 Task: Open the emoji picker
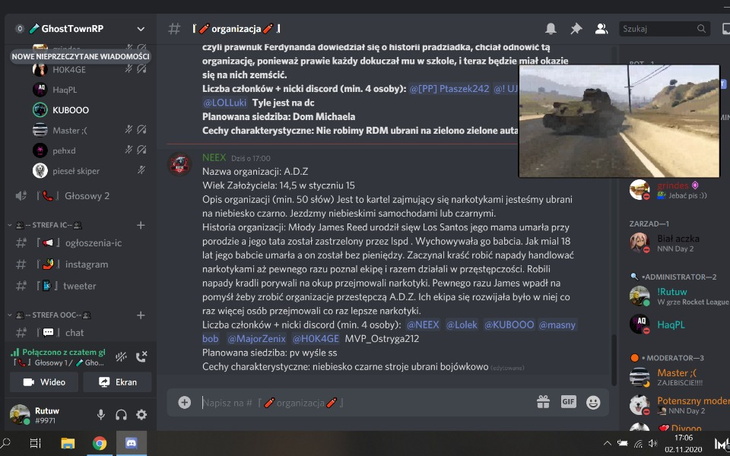593,402
